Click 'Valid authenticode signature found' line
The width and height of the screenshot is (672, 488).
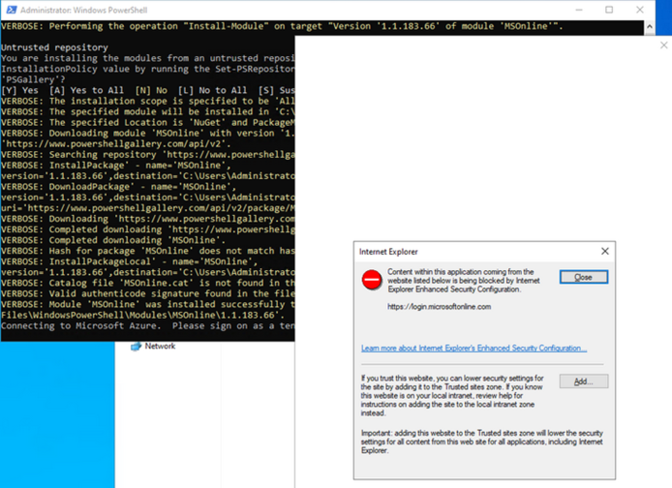click(x=148, y=294)
